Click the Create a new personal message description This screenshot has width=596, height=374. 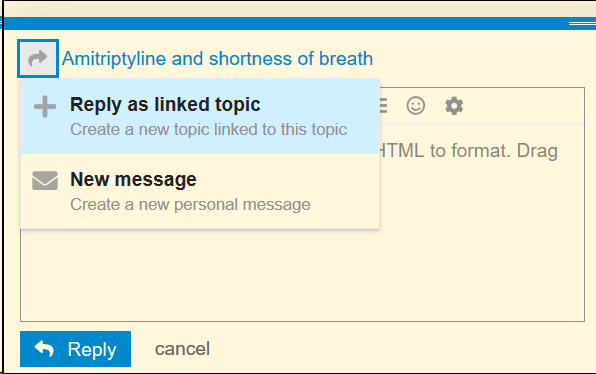(190, 204)
